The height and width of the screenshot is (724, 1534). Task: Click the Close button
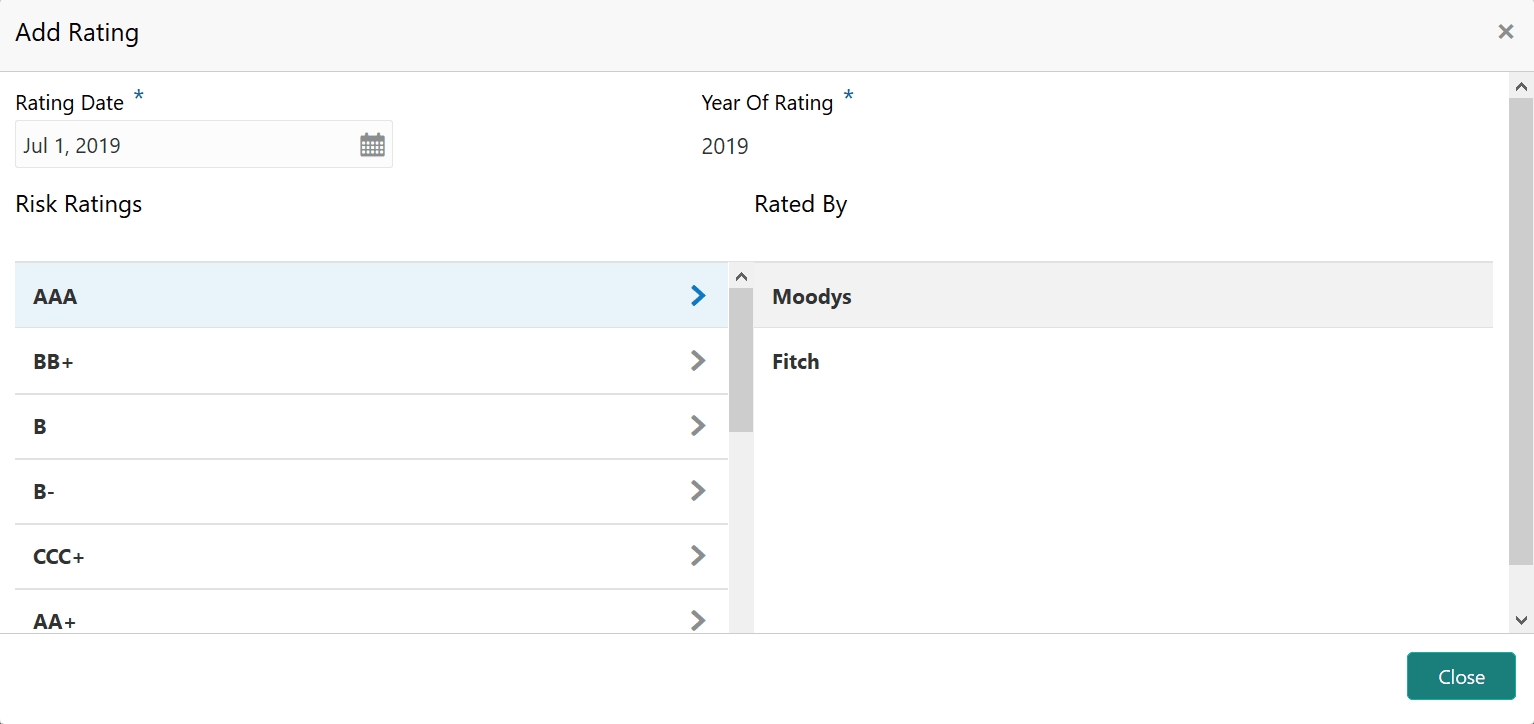(1461, 677)
